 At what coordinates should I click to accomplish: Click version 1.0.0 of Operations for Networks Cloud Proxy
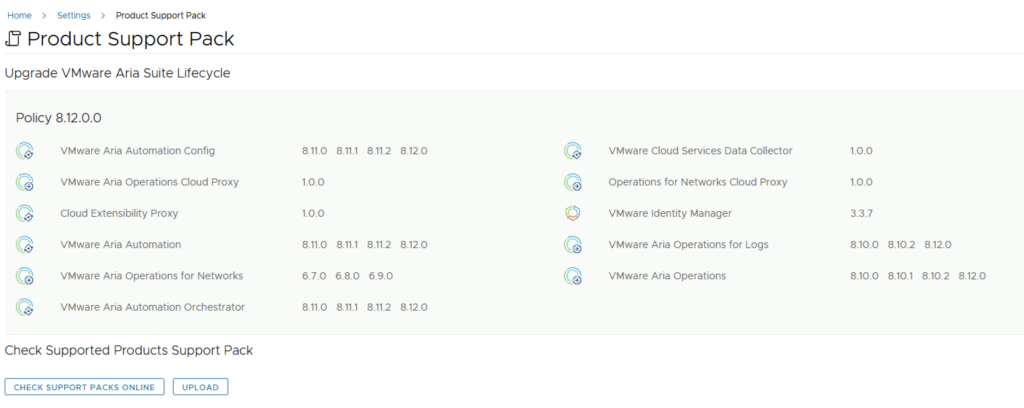point(861,182)
